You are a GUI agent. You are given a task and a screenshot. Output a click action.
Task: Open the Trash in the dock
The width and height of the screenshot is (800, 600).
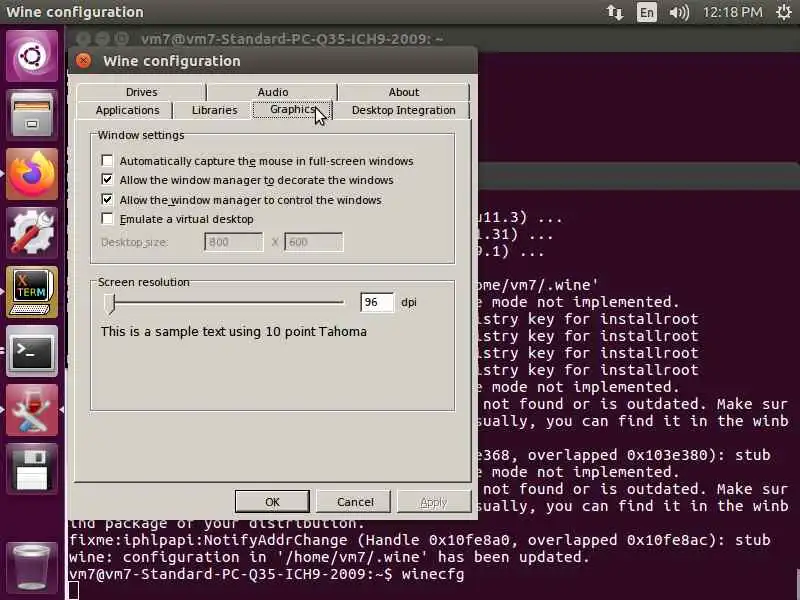[x=32, y=567]
